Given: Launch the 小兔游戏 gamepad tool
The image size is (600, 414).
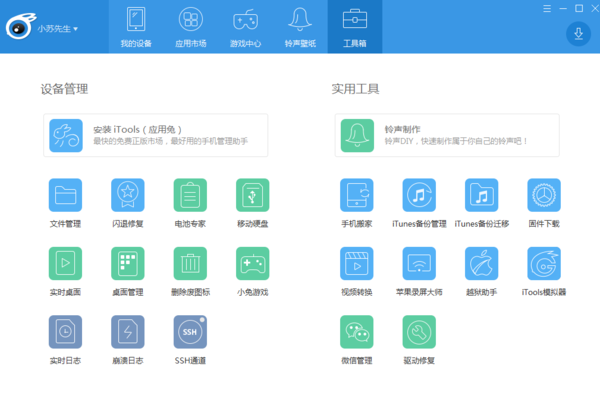Looking at the screenshot, I should pyautogui.click(x=253, y=264).
